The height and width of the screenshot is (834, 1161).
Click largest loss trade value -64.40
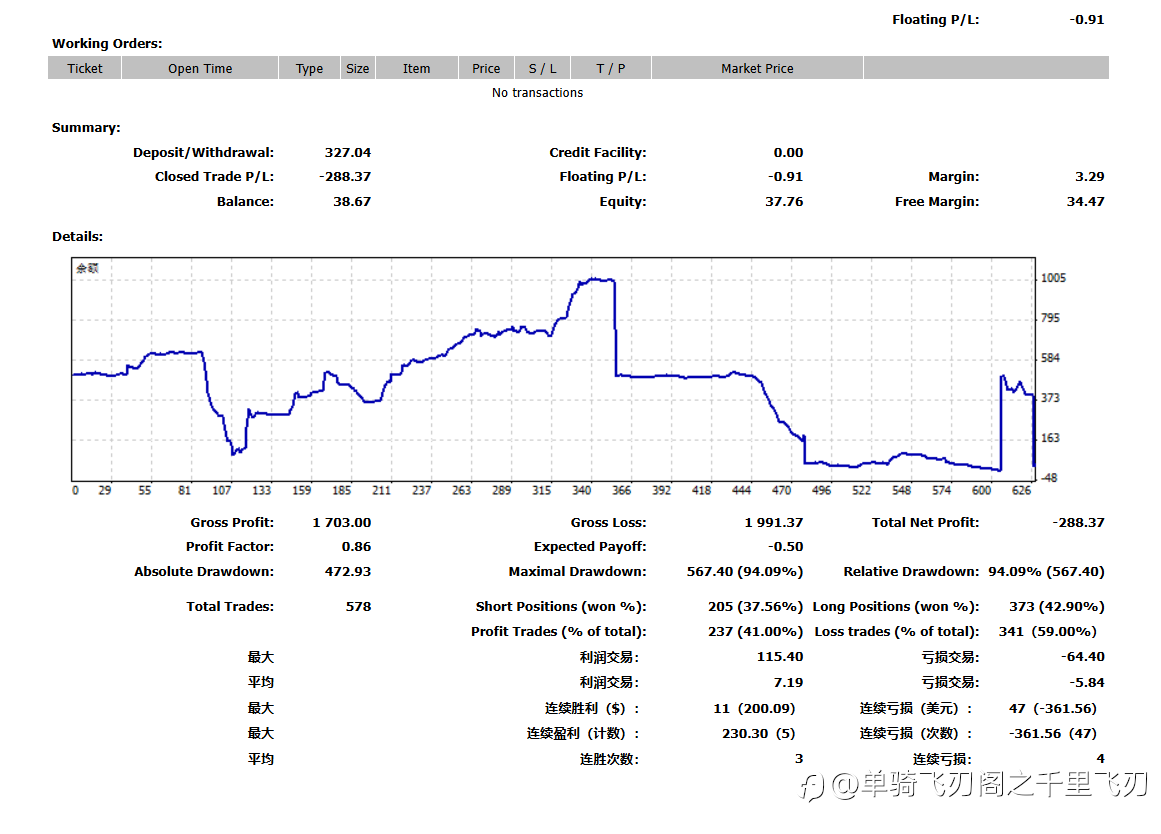tap(1083, 657)
